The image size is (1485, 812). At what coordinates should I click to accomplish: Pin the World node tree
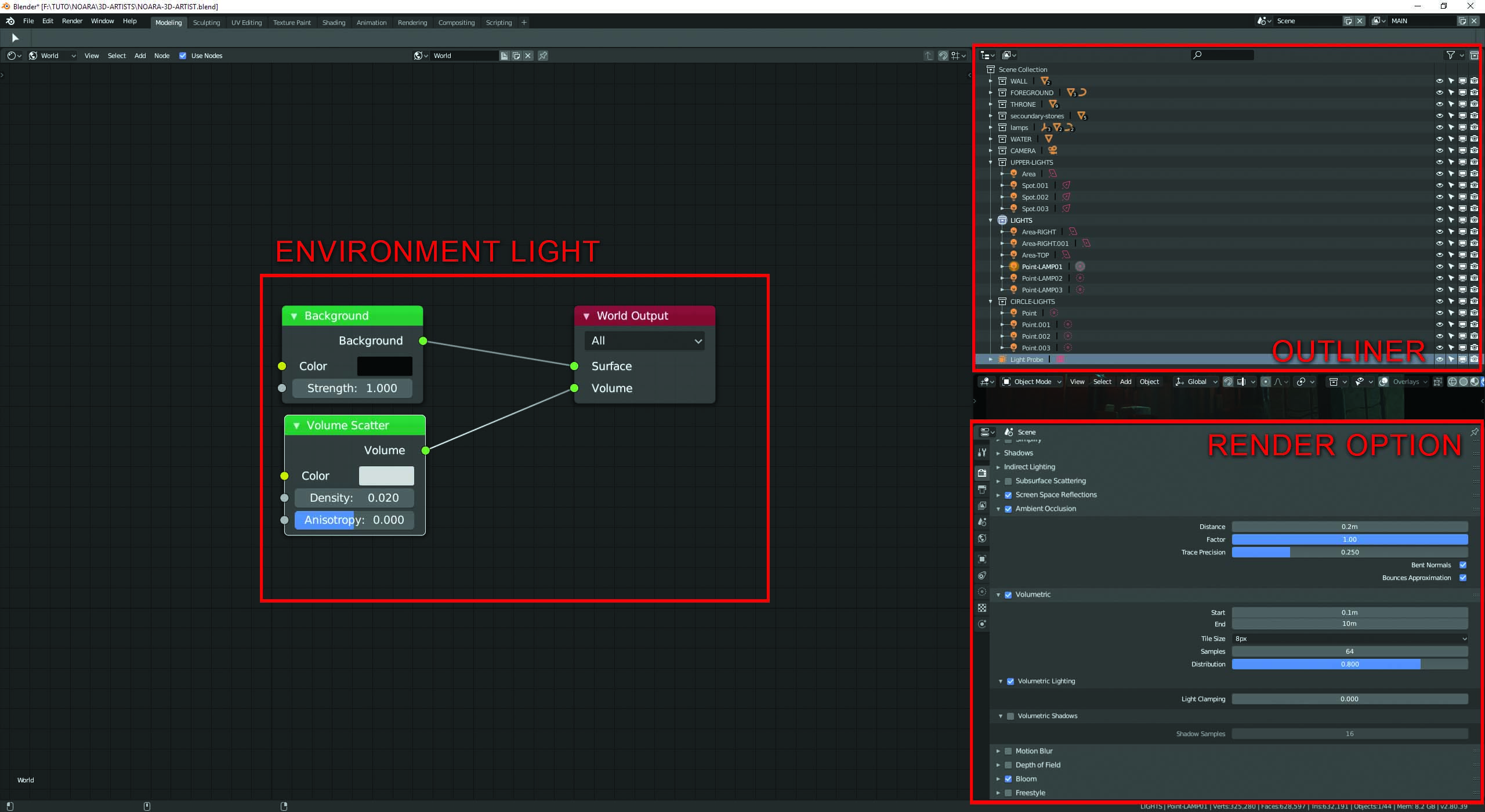coord(543,56)
